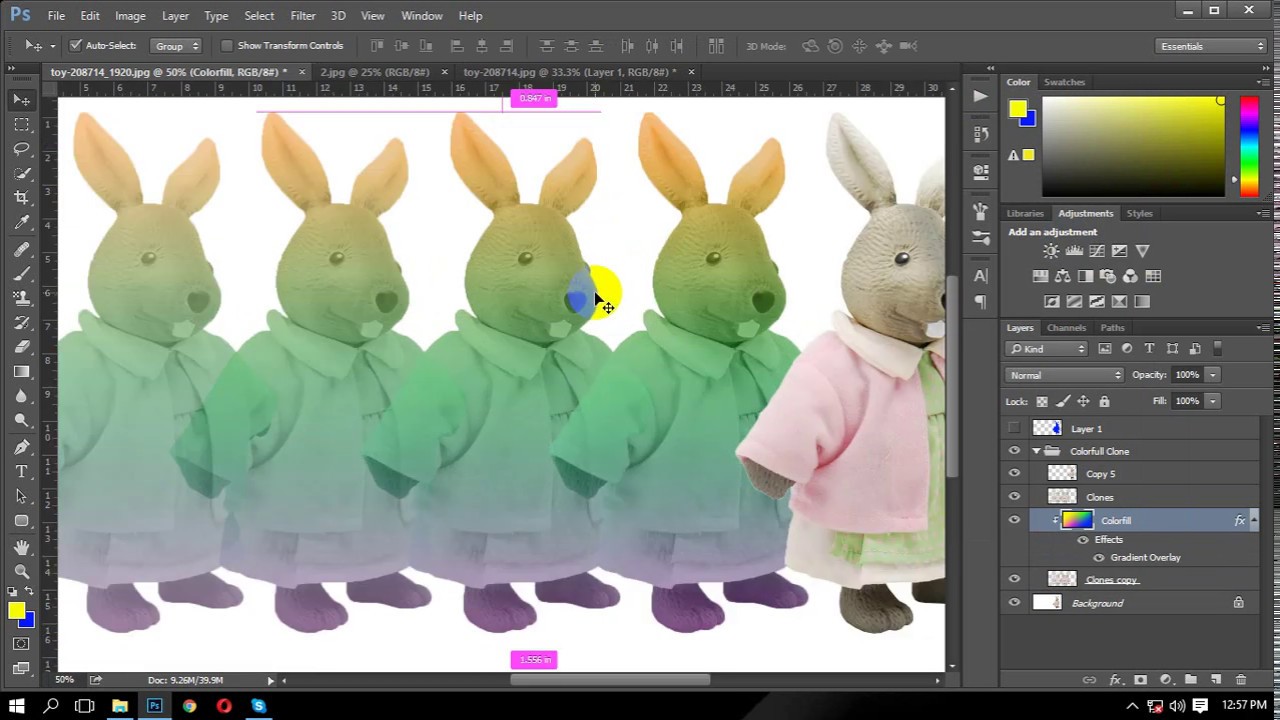Open the Essentials workspace dropdown
The width and height of the screenshot is (1280, 720).
[1211, 46]
